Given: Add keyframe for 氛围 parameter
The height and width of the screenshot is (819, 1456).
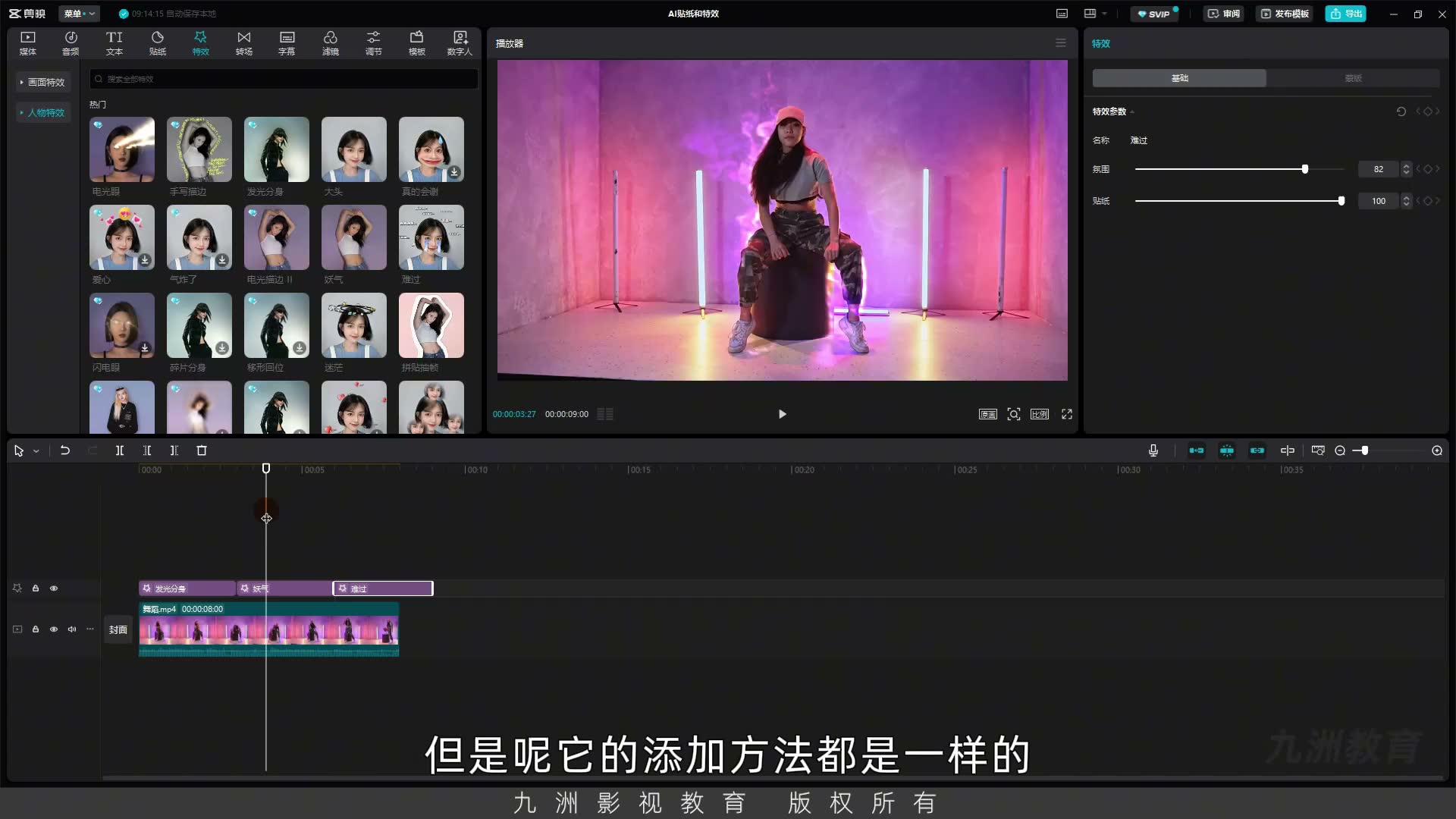Looking at the screenshot, I should click(x=1428, y=169).
